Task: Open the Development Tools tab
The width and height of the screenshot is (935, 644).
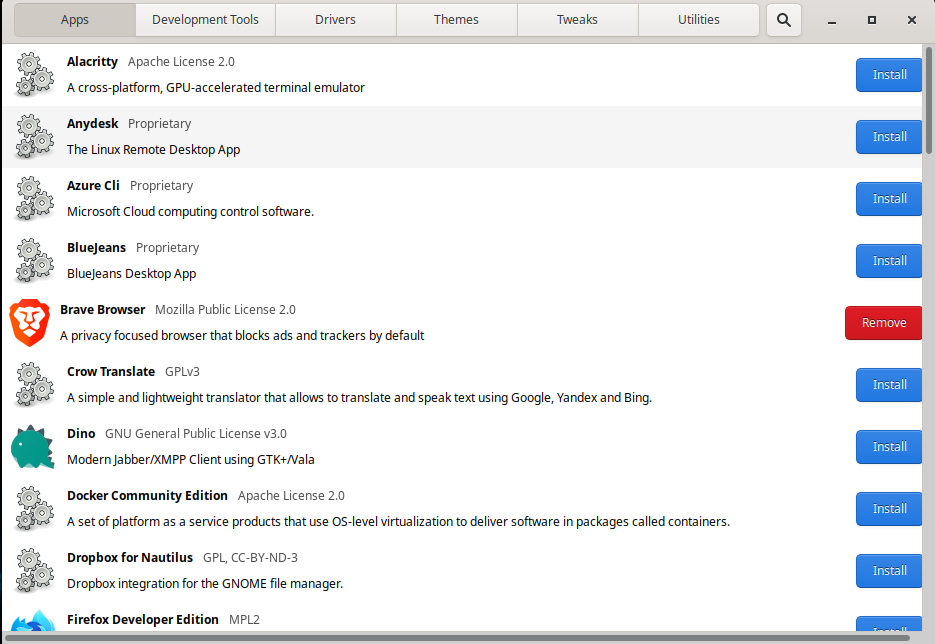Action: [x=205, y=20]
